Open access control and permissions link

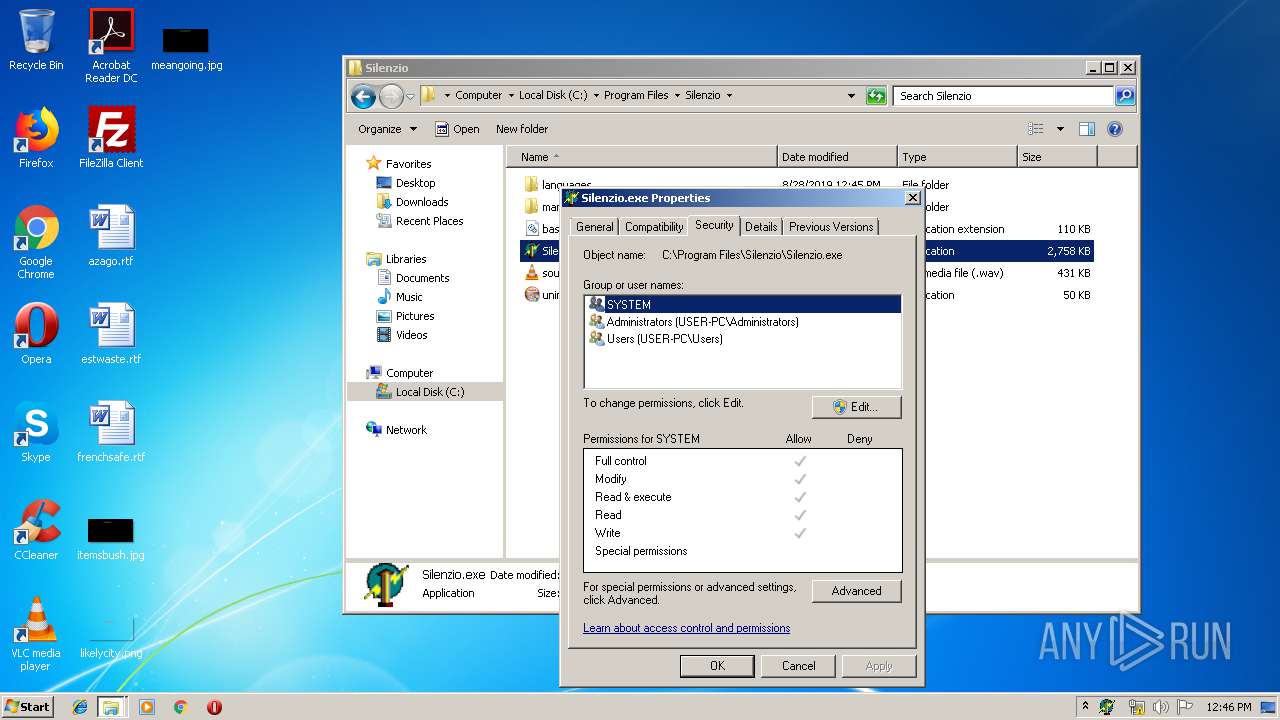tap(687, 628)
